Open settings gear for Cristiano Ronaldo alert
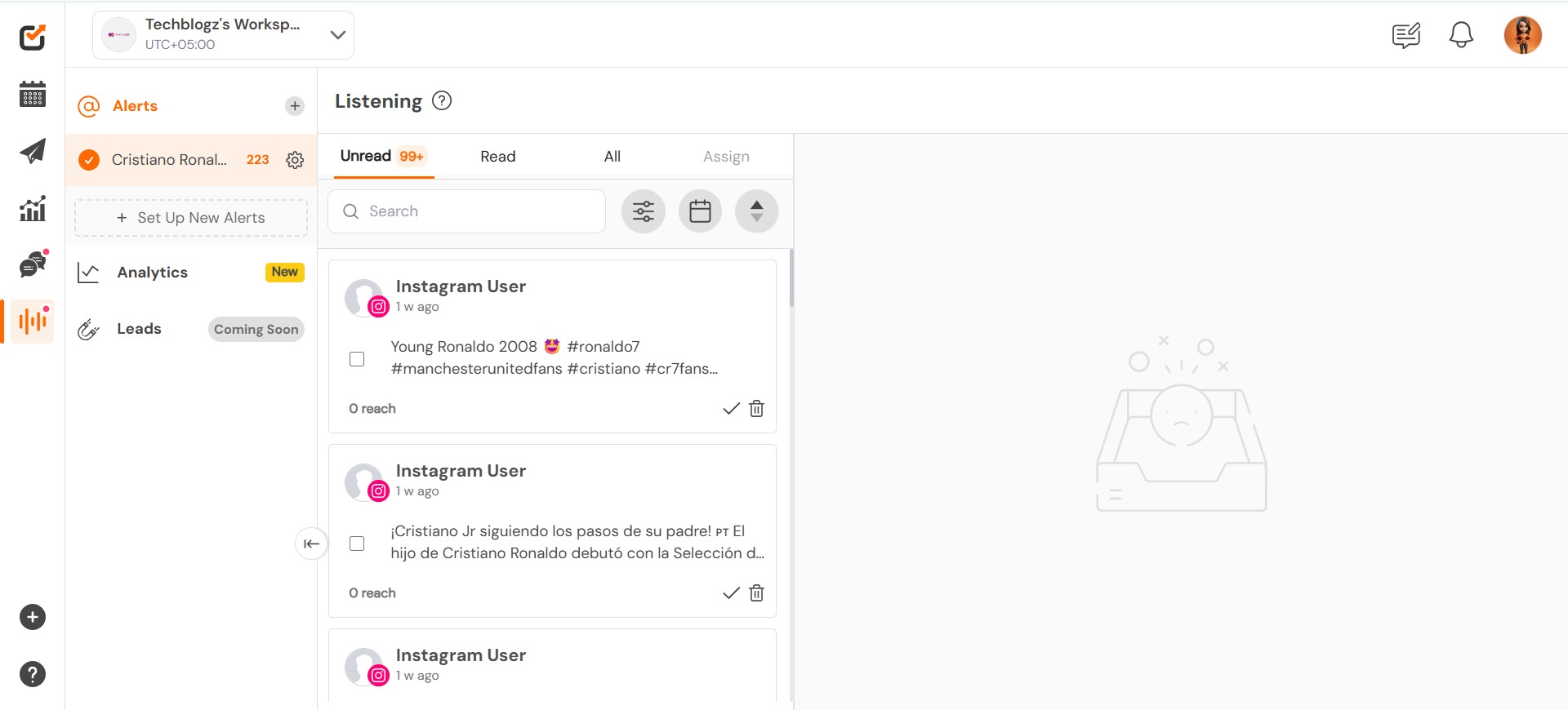The image size is (1568, 710). tap(295, 160)
